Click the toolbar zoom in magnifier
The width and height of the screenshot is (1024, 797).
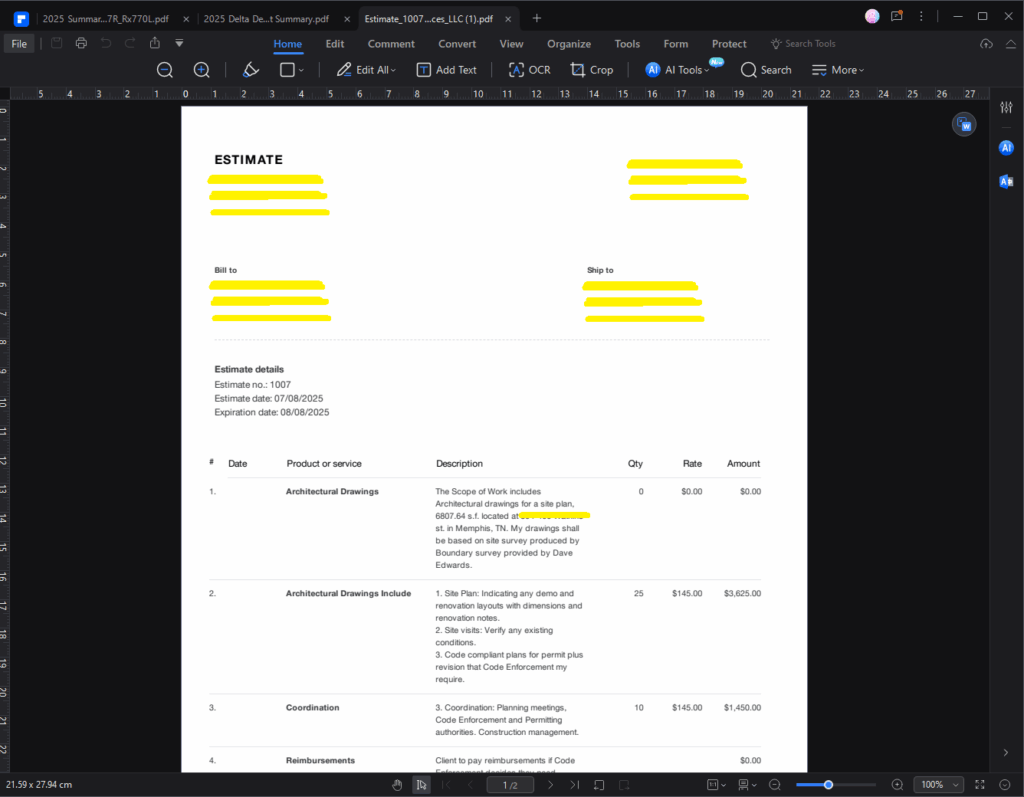pos(202,70)
